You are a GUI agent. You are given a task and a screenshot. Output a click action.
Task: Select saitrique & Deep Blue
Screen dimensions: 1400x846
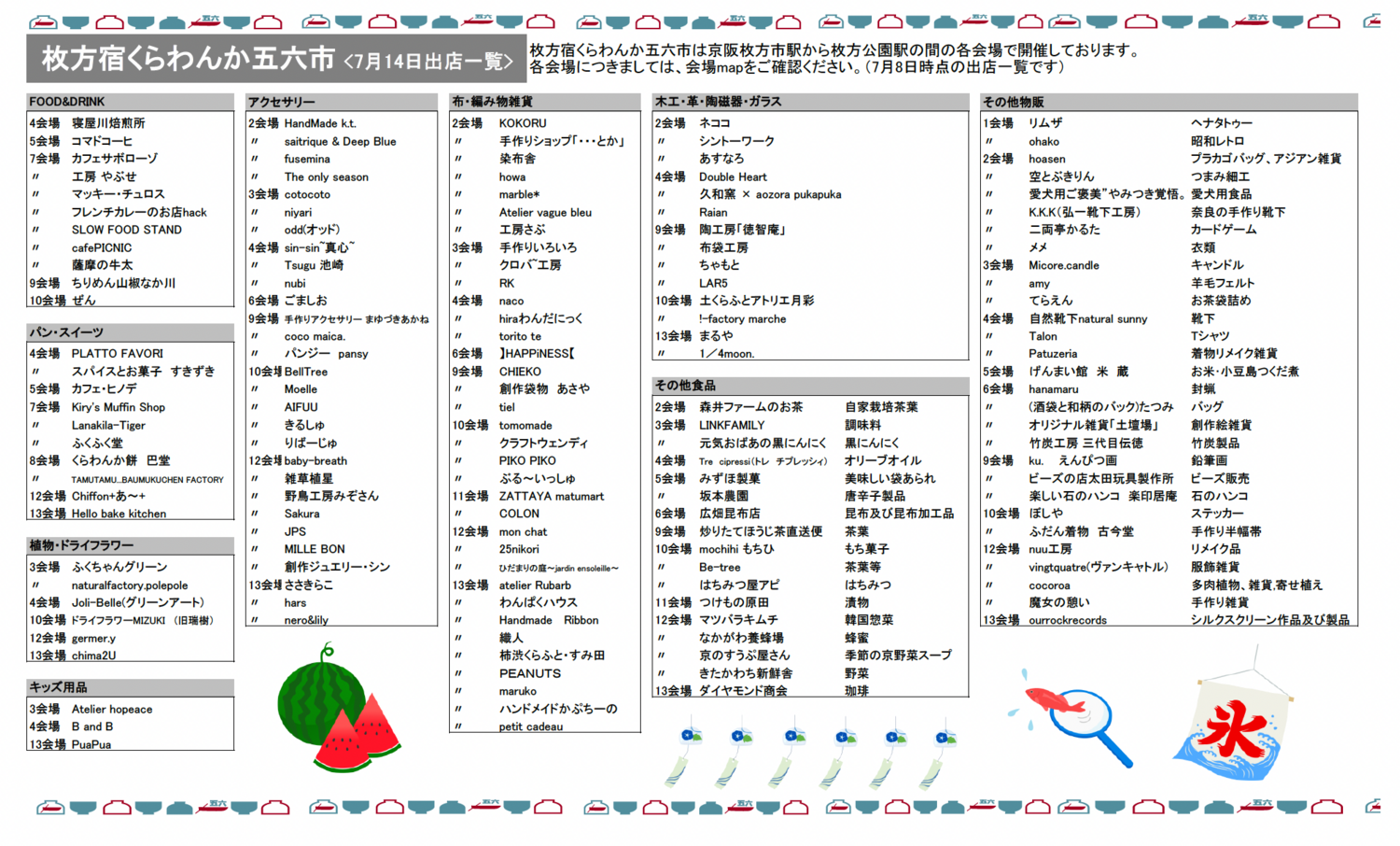pyautogui.click(x=341, y=141)
